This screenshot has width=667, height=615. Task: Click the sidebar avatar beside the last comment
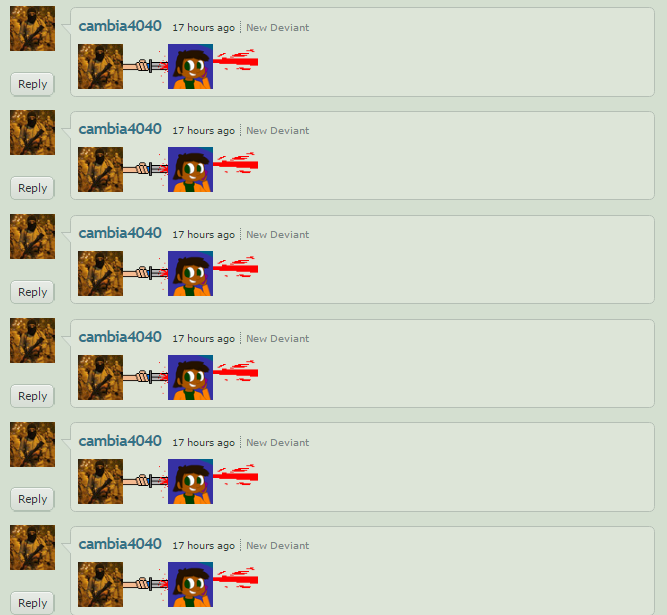(32, 547)
